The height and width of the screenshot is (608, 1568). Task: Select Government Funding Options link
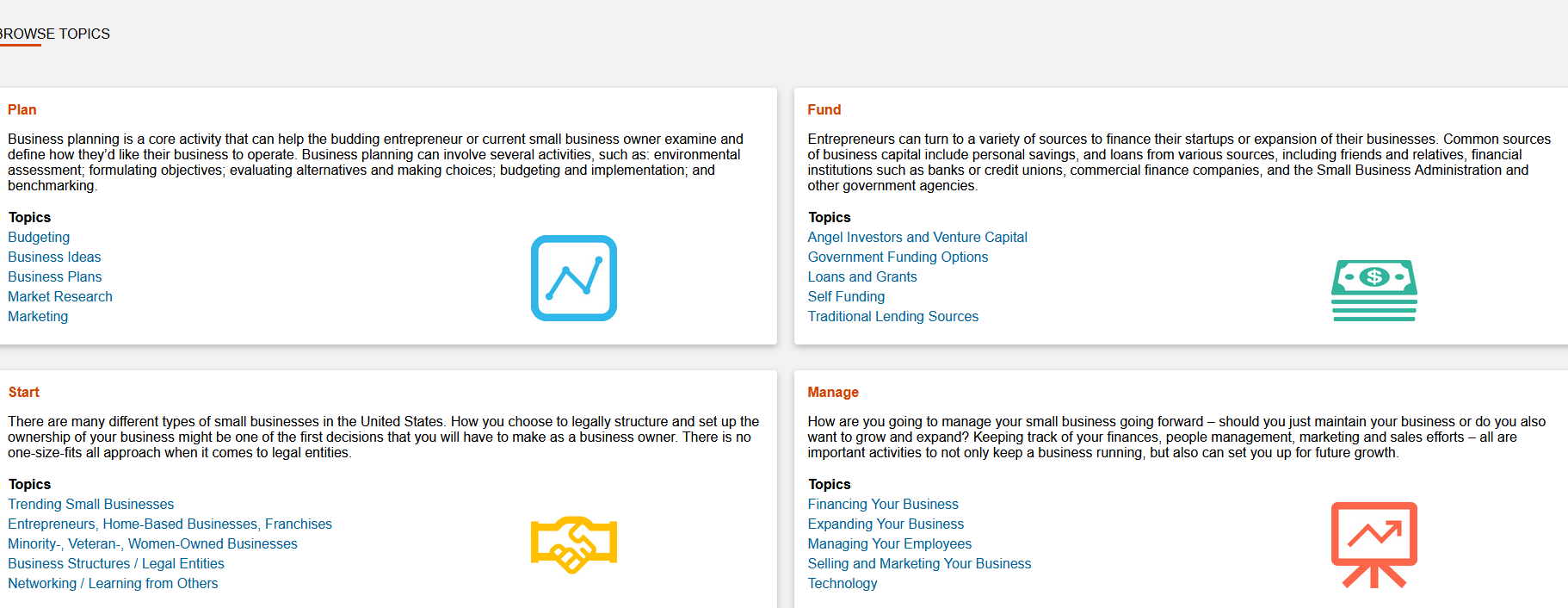(x=898, y=257)
